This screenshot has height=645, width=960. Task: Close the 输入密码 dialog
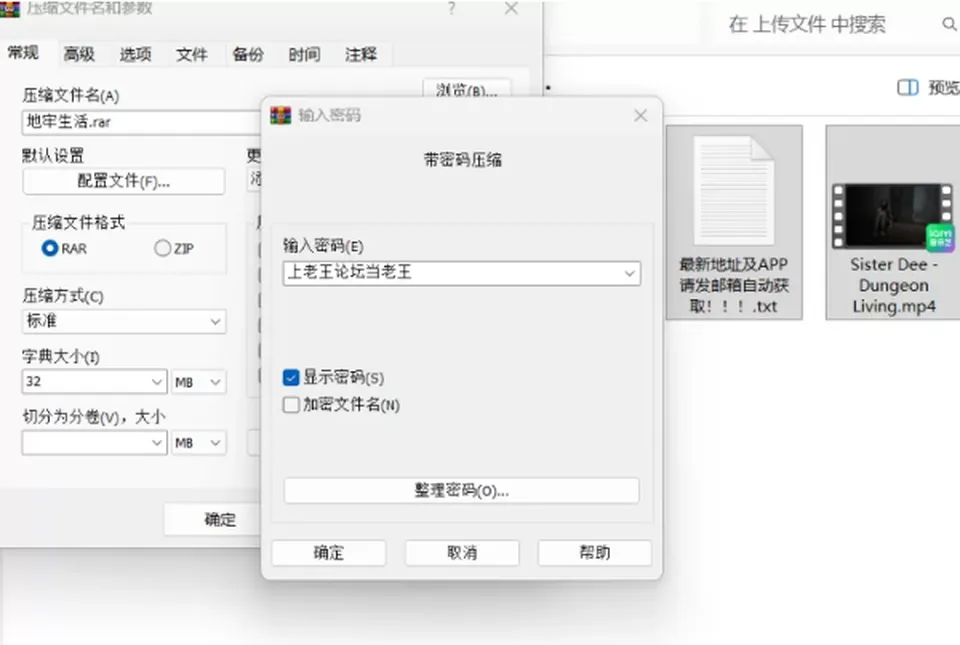(640, 115)
